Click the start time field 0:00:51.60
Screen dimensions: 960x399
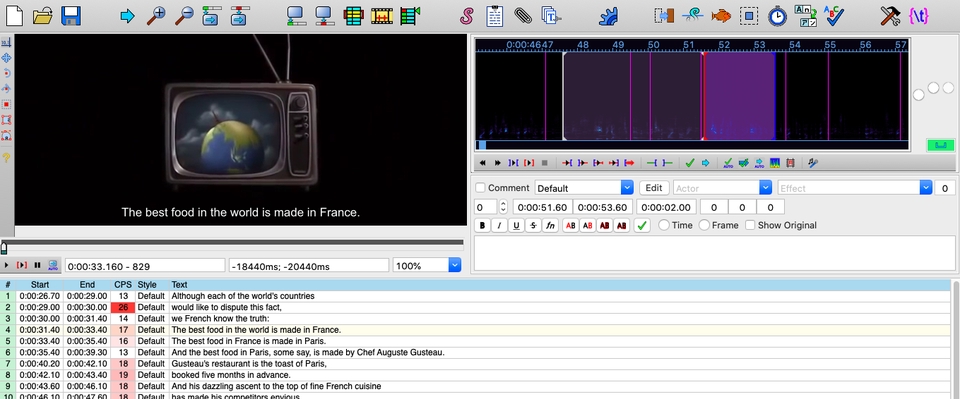click(542, 207)
